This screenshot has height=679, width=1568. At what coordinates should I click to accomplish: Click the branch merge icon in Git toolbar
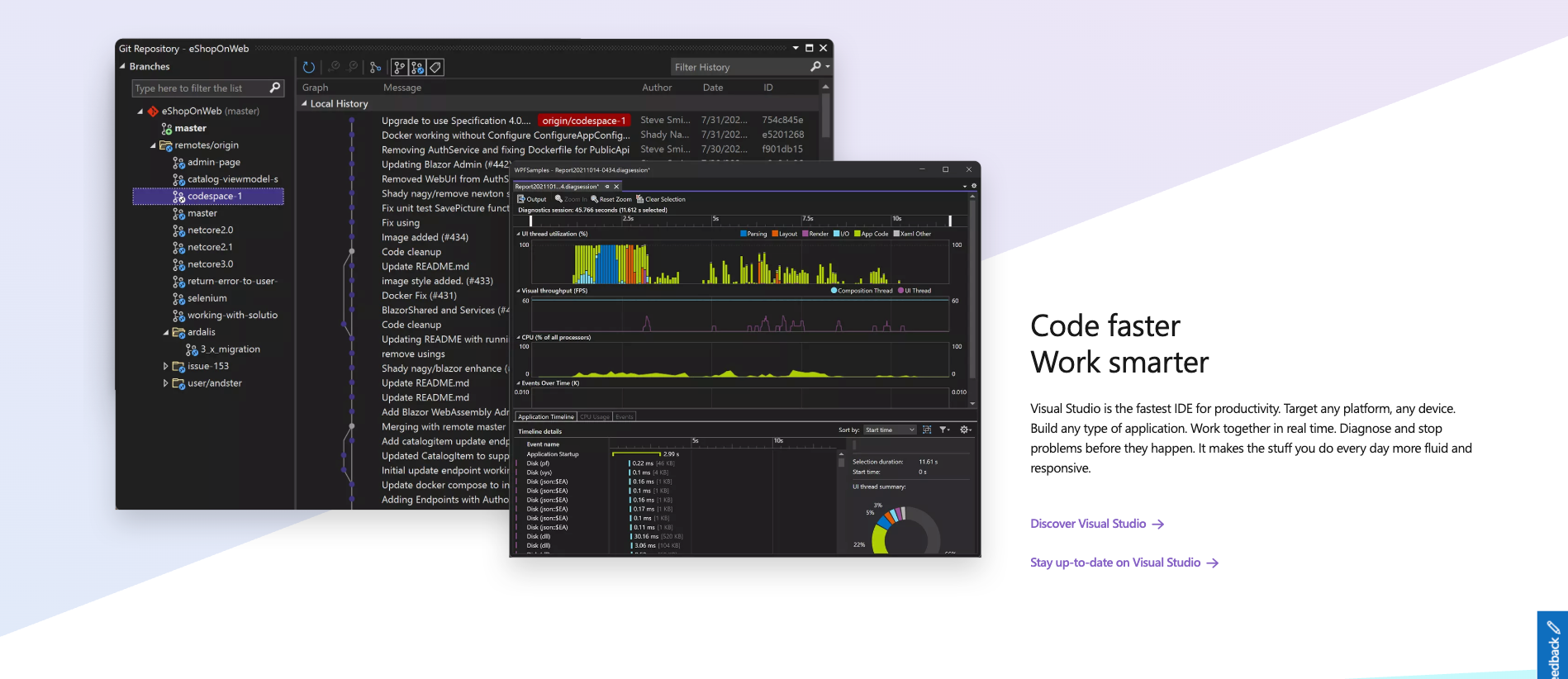click(x=376, y=67)
